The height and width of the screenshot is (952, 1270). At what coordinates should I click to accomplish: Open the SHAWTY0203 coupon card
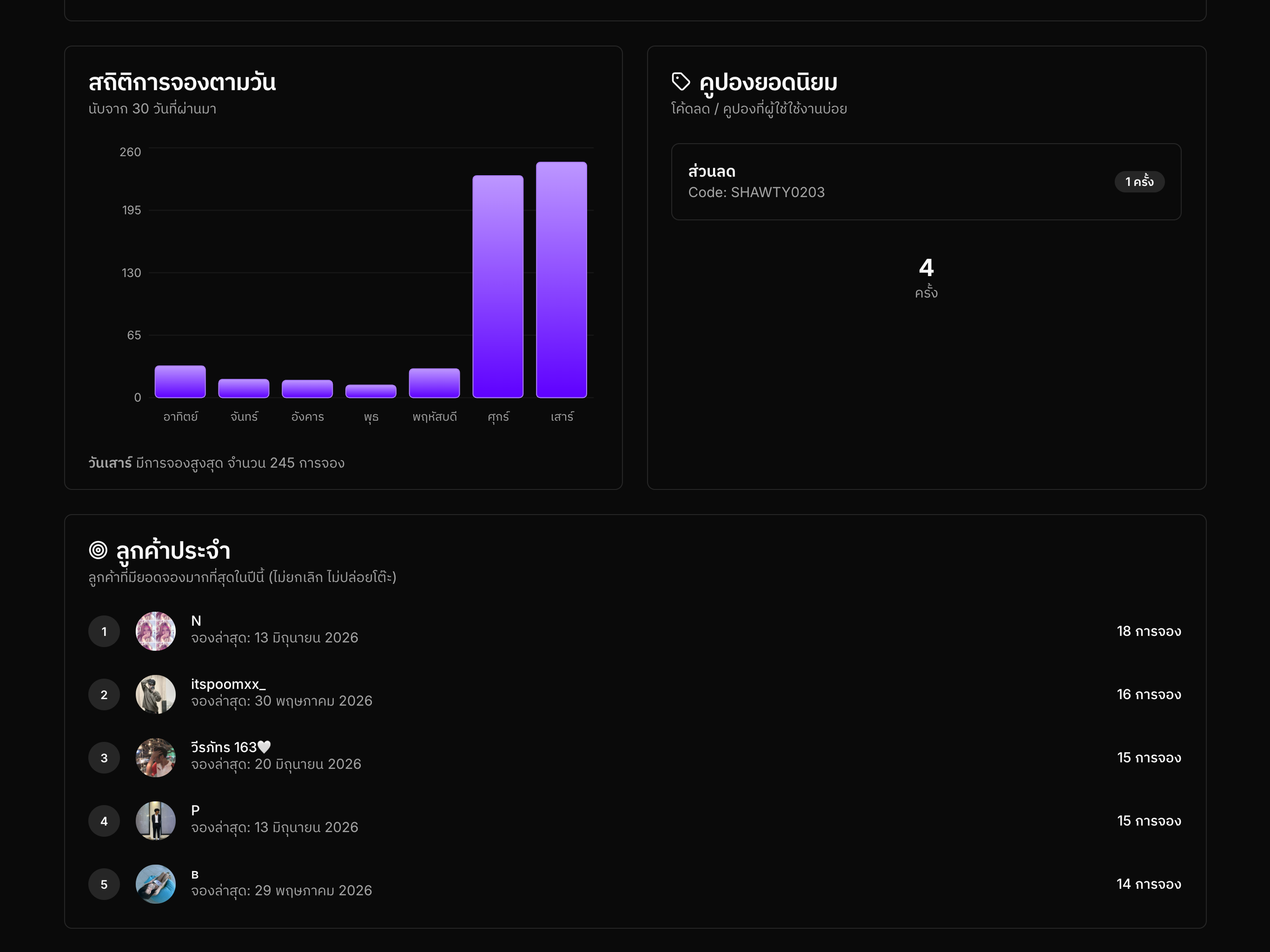[x=926, y=181]
